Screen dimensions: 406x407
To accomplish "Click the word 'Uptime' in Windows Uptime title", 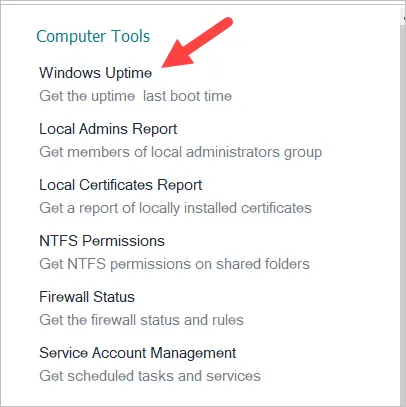I will click(128, 74).
